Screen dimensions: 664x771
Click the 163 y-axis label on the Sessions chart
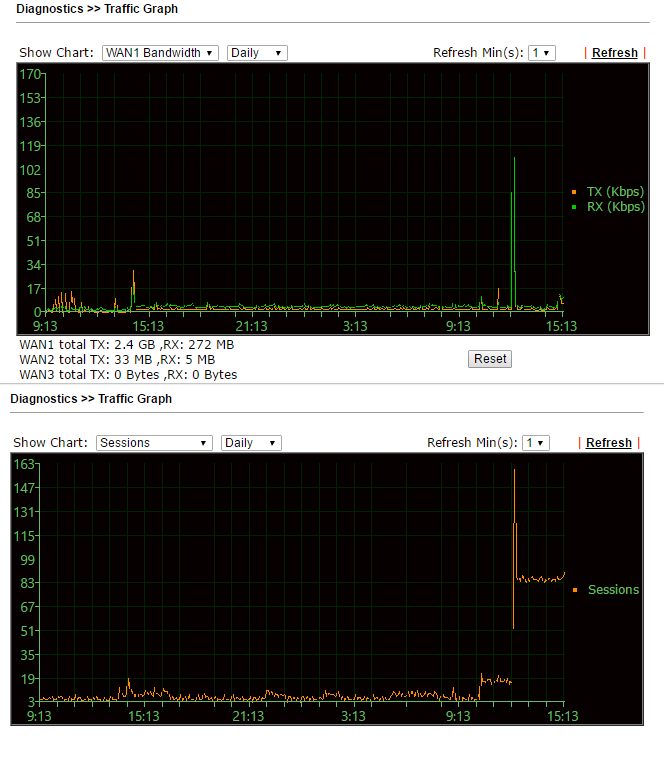pos(24,464)
